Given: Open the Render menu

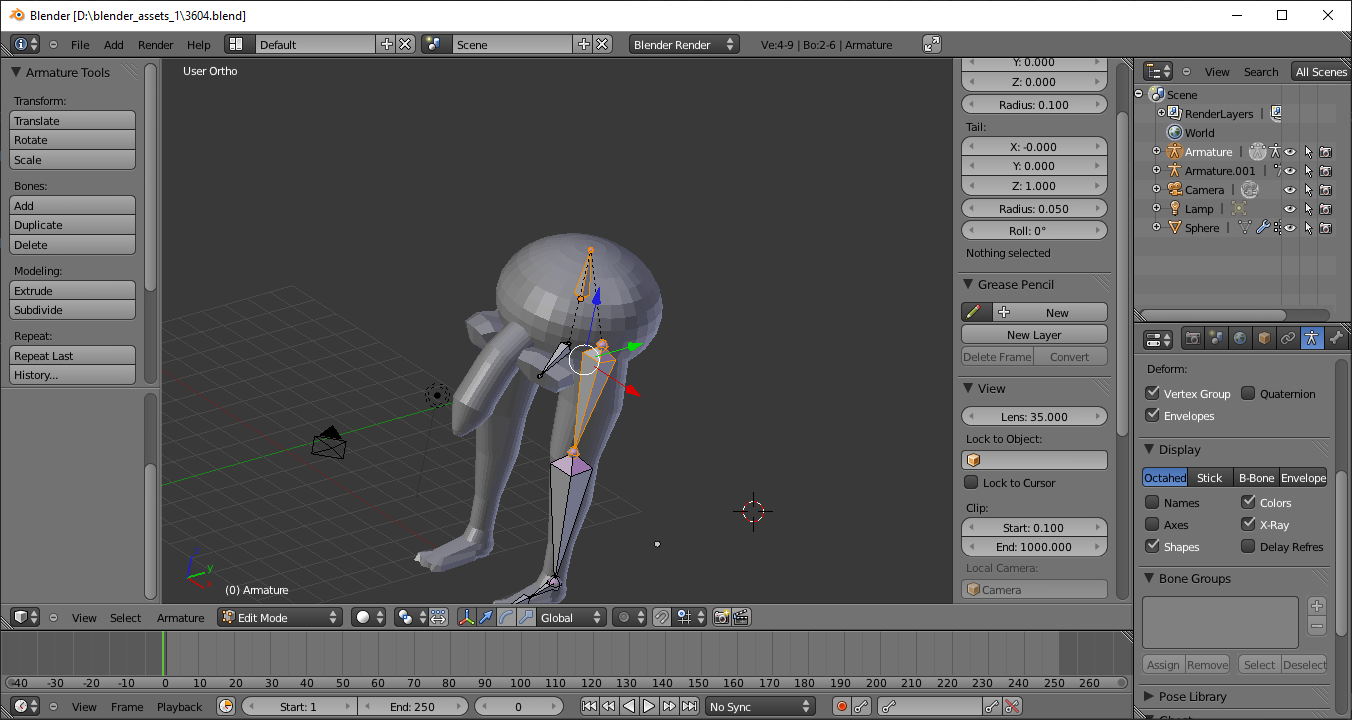Looking at the screenshot, I should click(155, 45).
